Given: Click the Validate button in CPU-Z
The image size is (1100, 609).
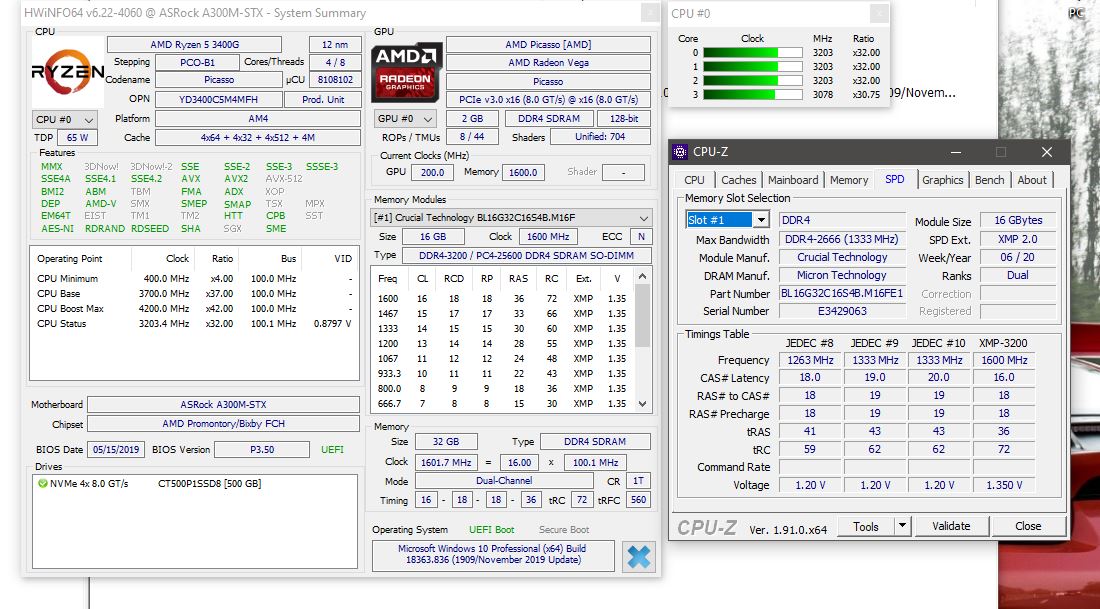Looking at the screenshot, I should 951,526.
